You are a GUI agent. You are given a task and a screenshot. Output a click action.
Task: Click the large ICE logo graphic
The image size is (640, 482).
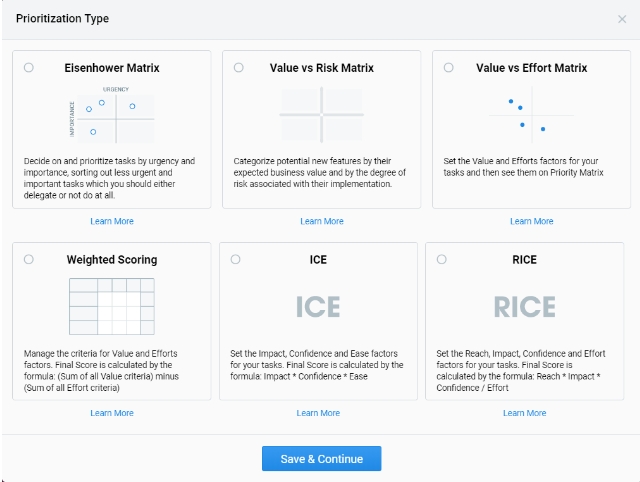coord(318,307)
